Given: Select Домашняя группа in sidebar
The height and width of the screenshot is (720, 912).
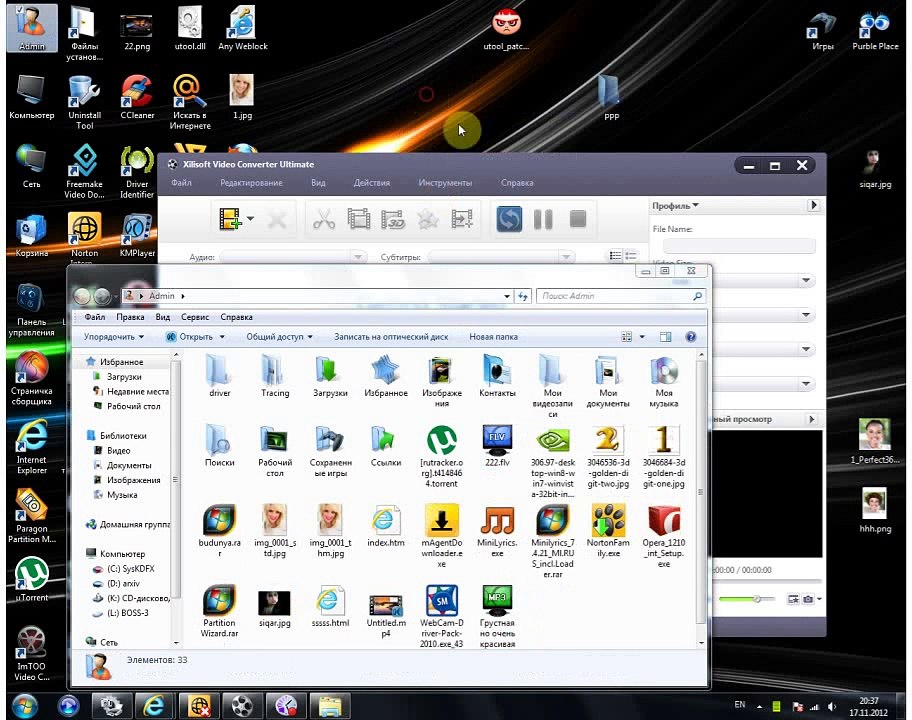Looking at the screenshot, I should (134, 525).
